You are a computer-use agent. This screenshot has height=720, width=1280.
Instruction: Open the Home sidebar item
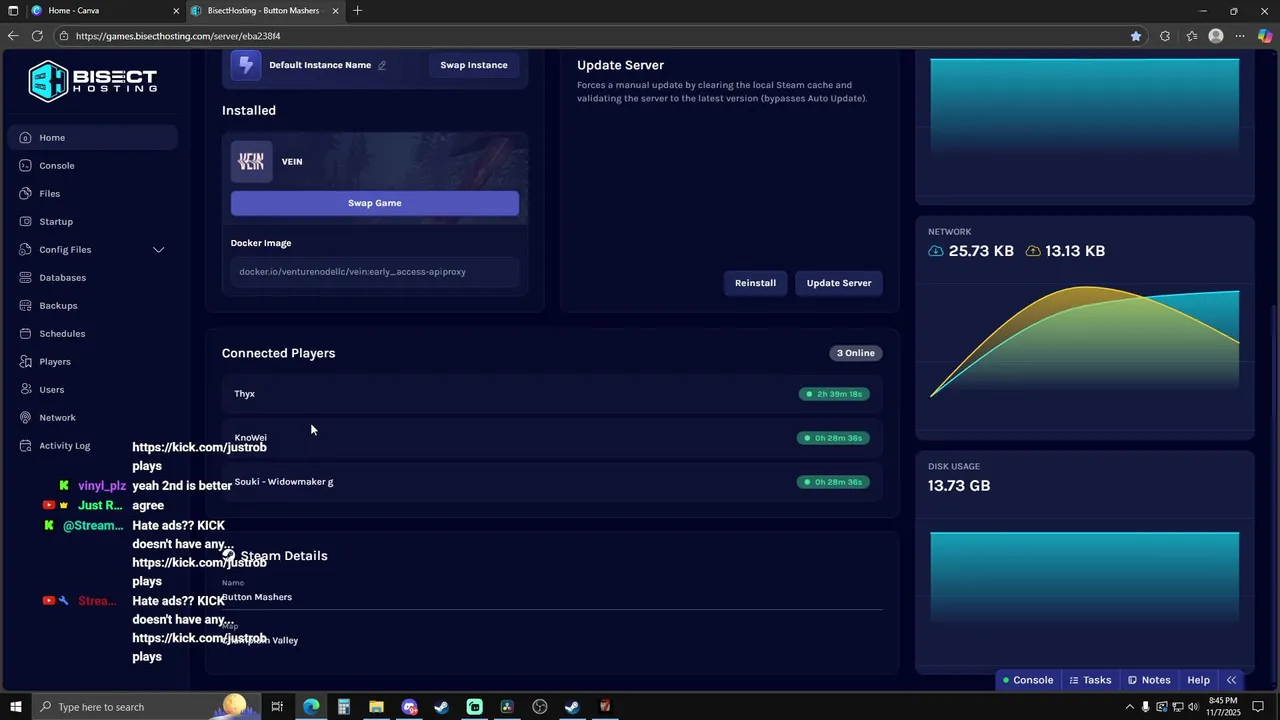coord(93,137)
